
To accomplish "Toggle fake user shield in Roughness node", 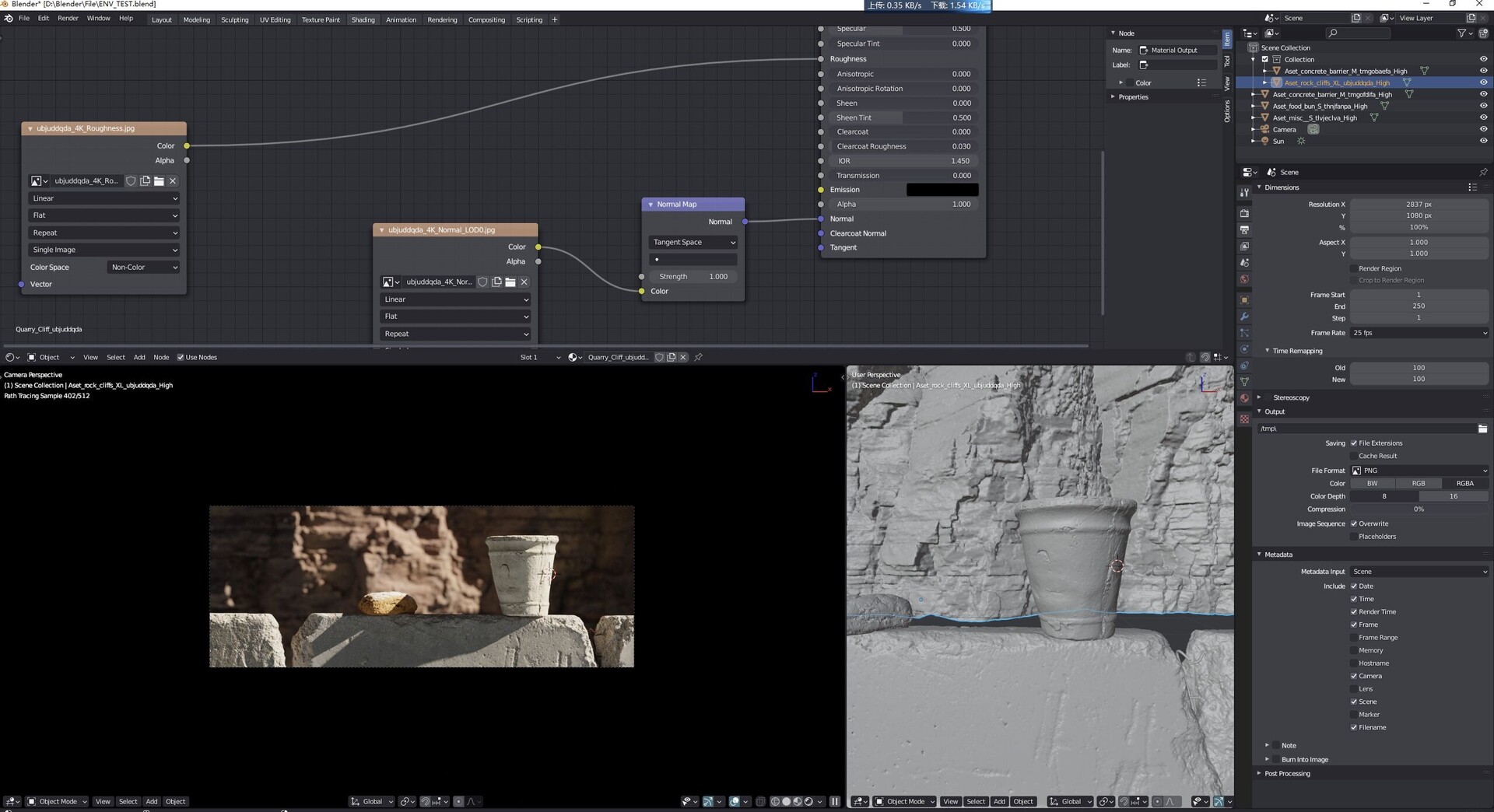I will (x=131, y=181).
